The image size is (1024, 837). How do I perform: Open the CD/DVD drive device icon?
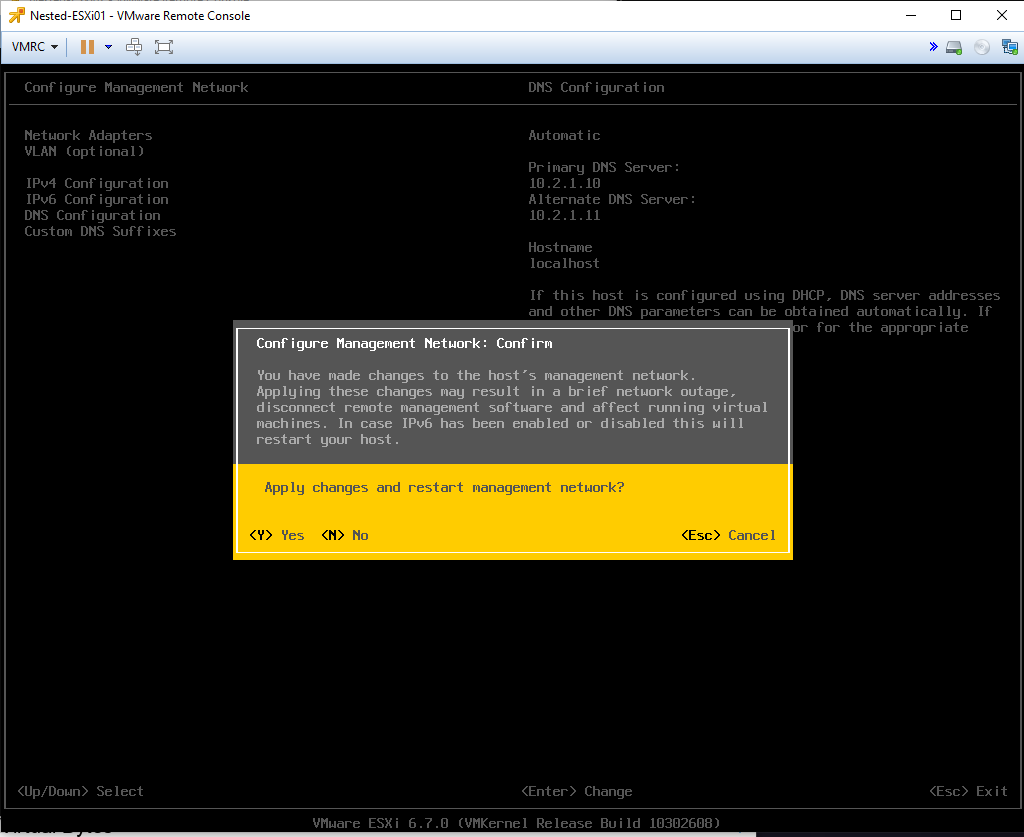[982, 47]
